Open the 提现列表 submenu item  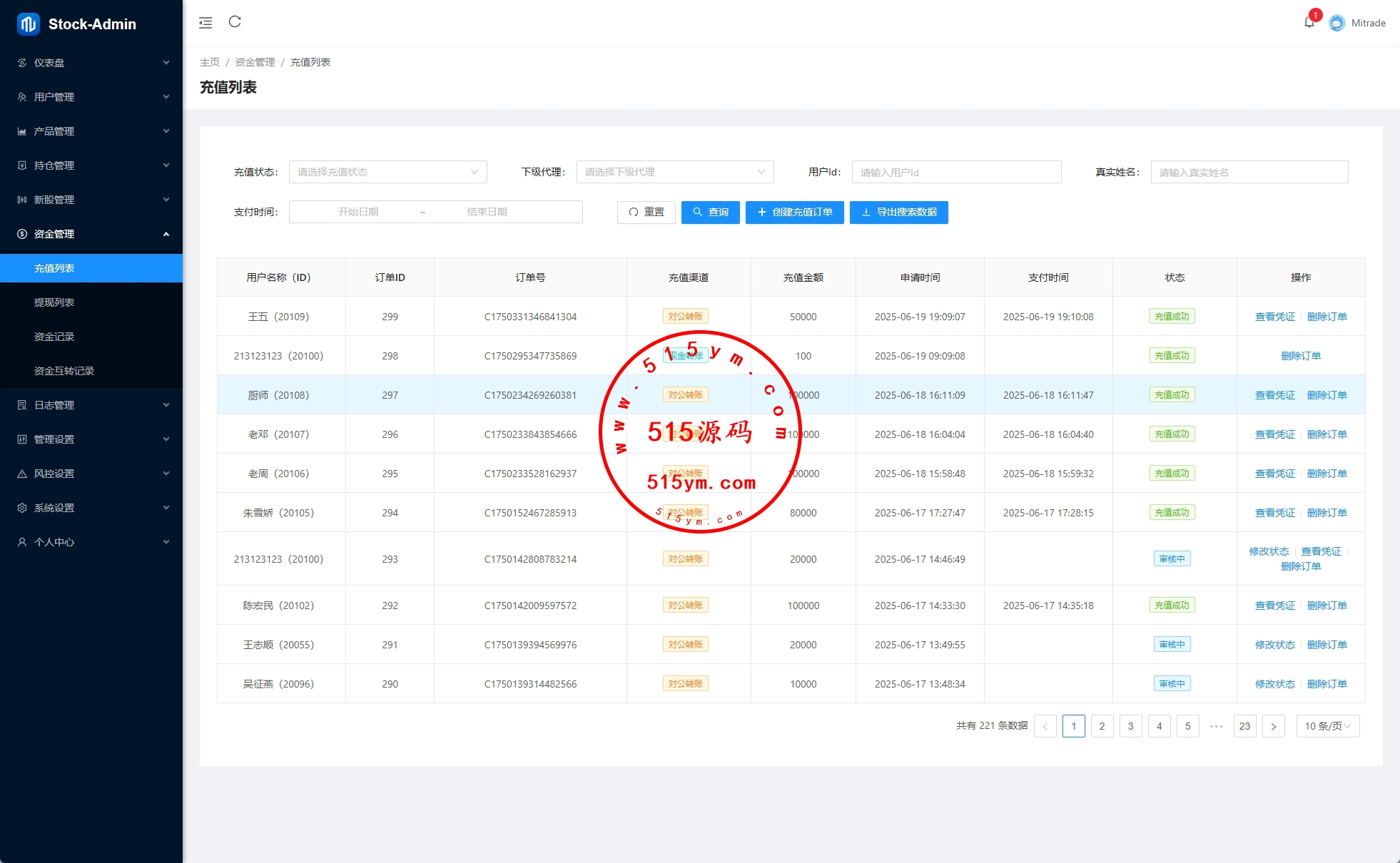pos(54,302)
